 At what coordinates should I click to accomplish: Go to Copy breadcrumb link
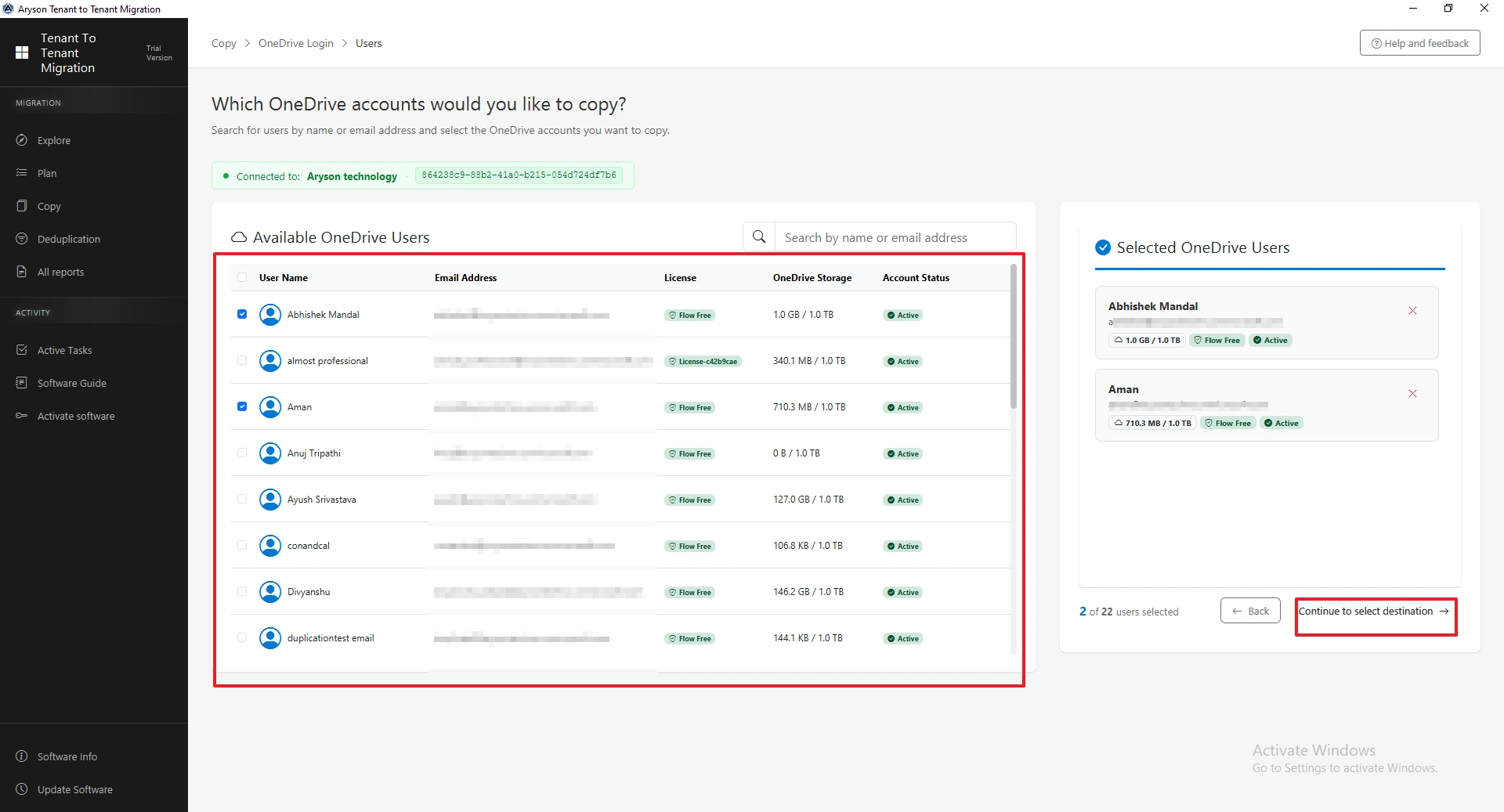[x=224, y=43]
